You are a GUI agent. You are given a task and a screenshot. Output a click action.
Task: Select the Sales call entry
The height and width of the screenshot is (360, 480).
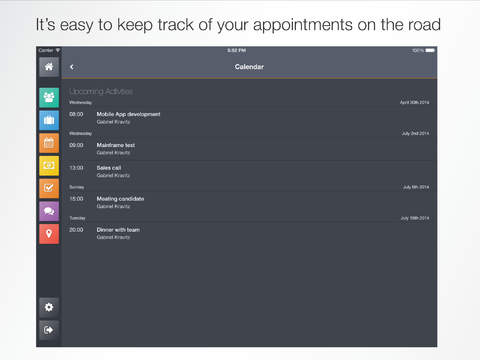coord(249,171)
